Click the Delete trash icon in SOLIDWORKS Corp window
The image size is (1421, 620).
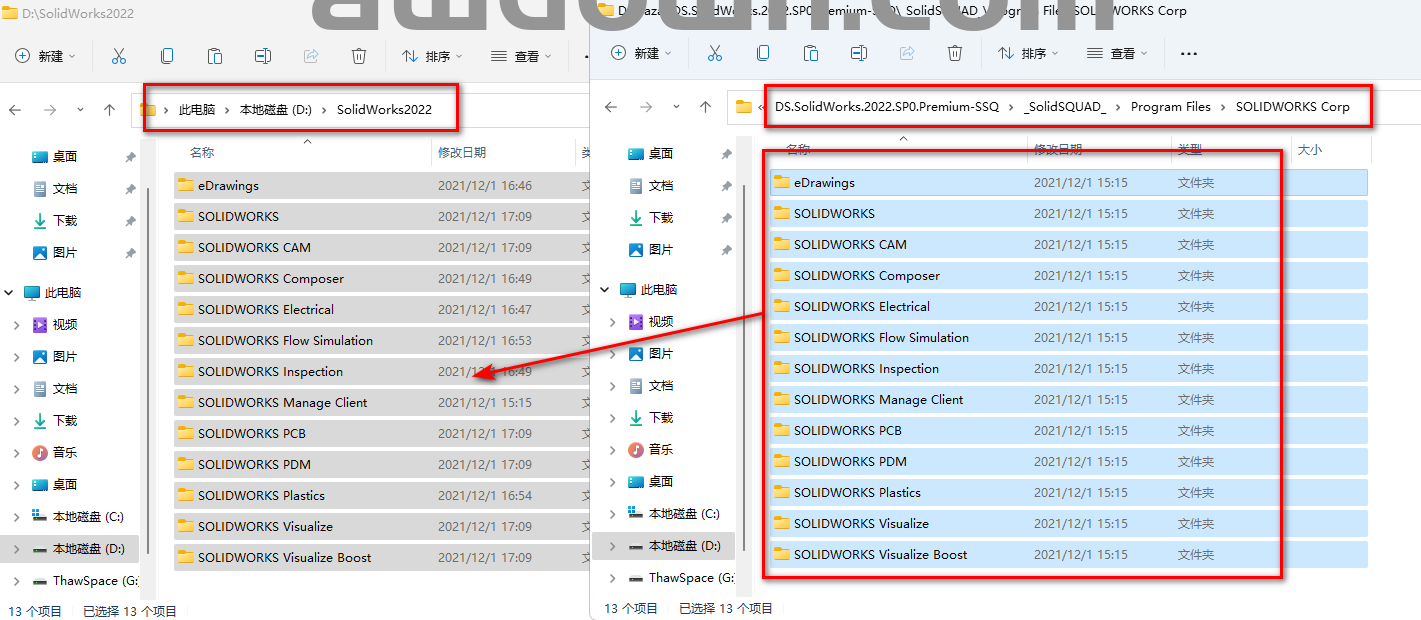pyautogui.click(x=955, y=53)
